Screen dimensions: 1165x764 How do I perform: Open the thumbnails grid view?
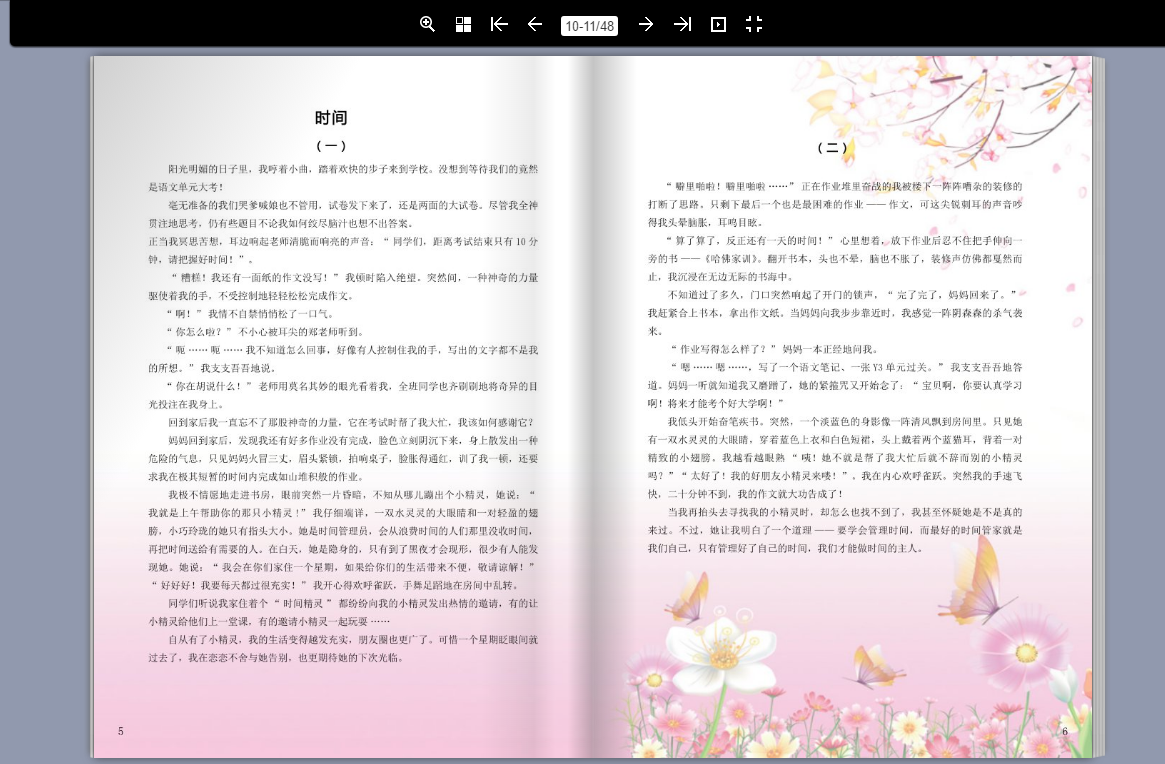(x=463, y=25)
